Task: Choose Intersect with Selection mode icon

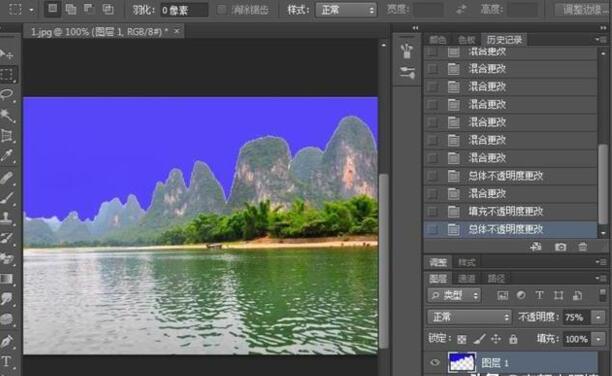Action: pos(108,9)
